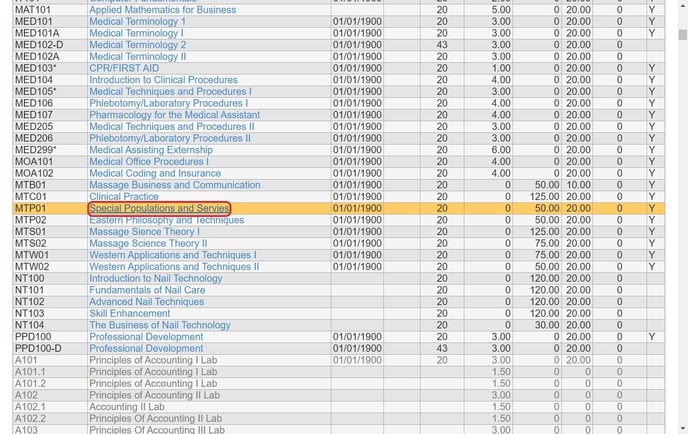Open Medical Assisting Externship link
The image size is (688, 434).
[x=150, y=150]
